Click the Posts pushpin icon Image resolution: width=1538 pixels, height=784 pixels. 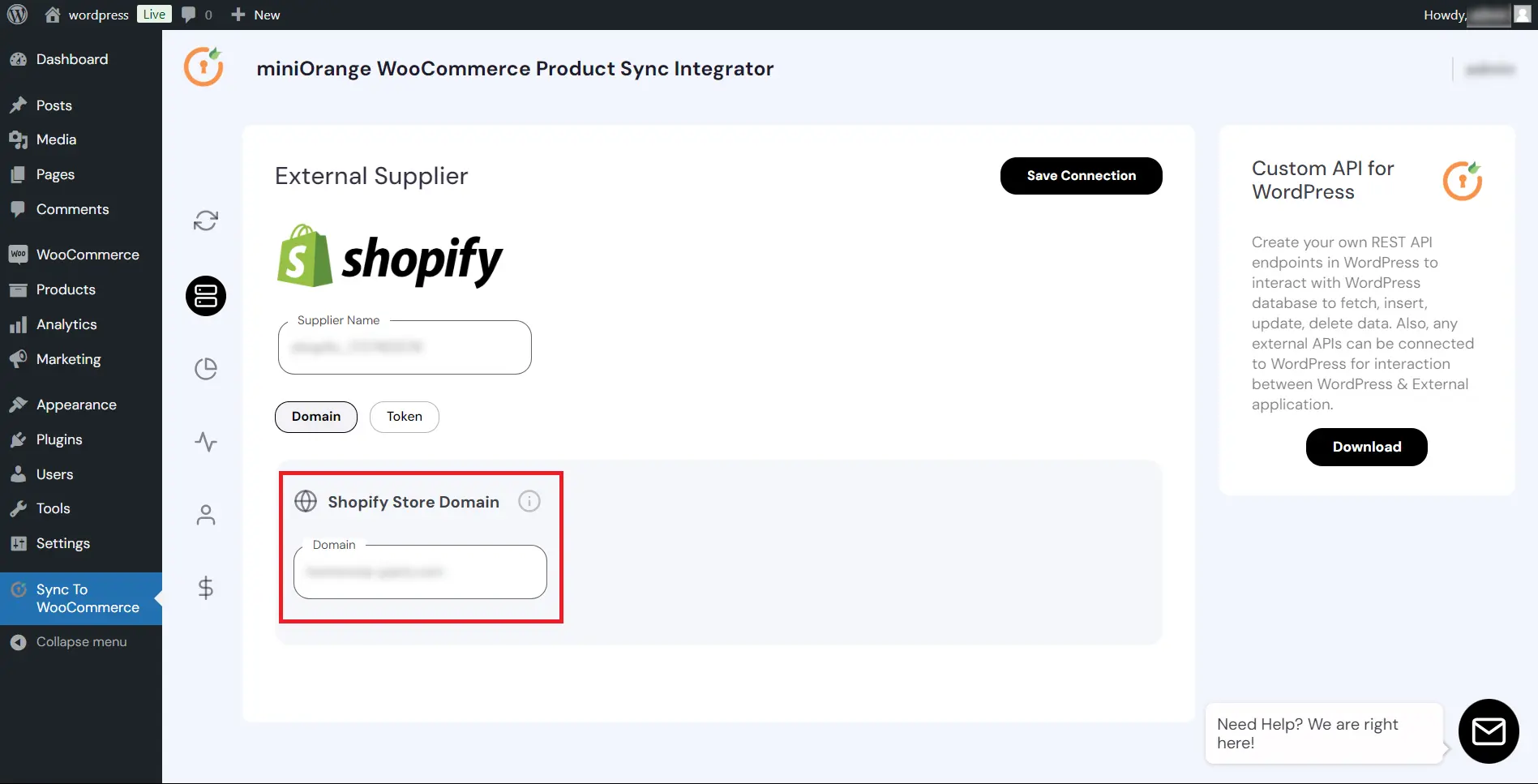(x=18, y=105)
